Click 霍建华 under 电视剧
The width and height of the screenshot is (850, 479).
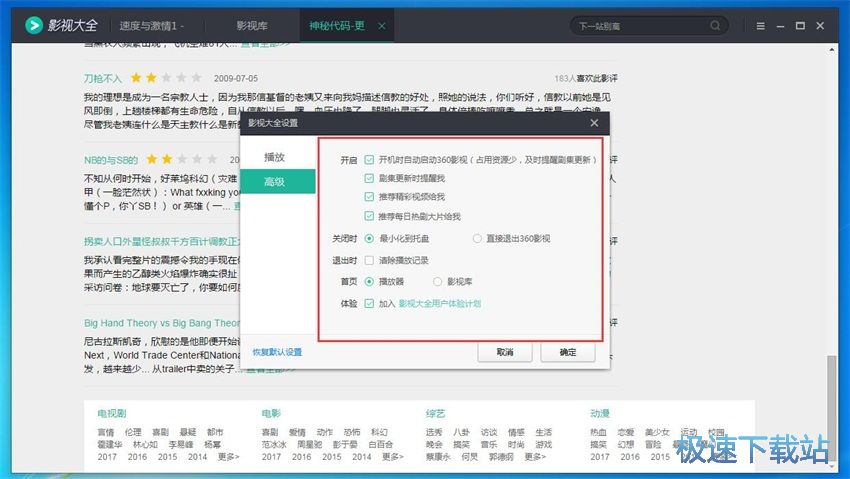(x=110, y=444)
